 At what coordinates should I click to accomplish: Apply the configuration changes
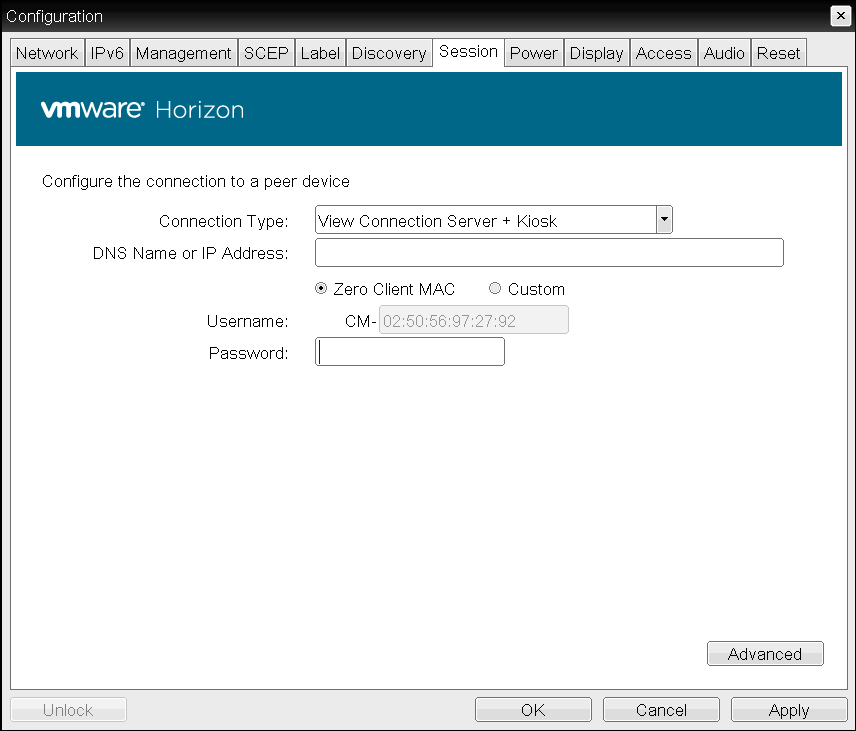789,710
